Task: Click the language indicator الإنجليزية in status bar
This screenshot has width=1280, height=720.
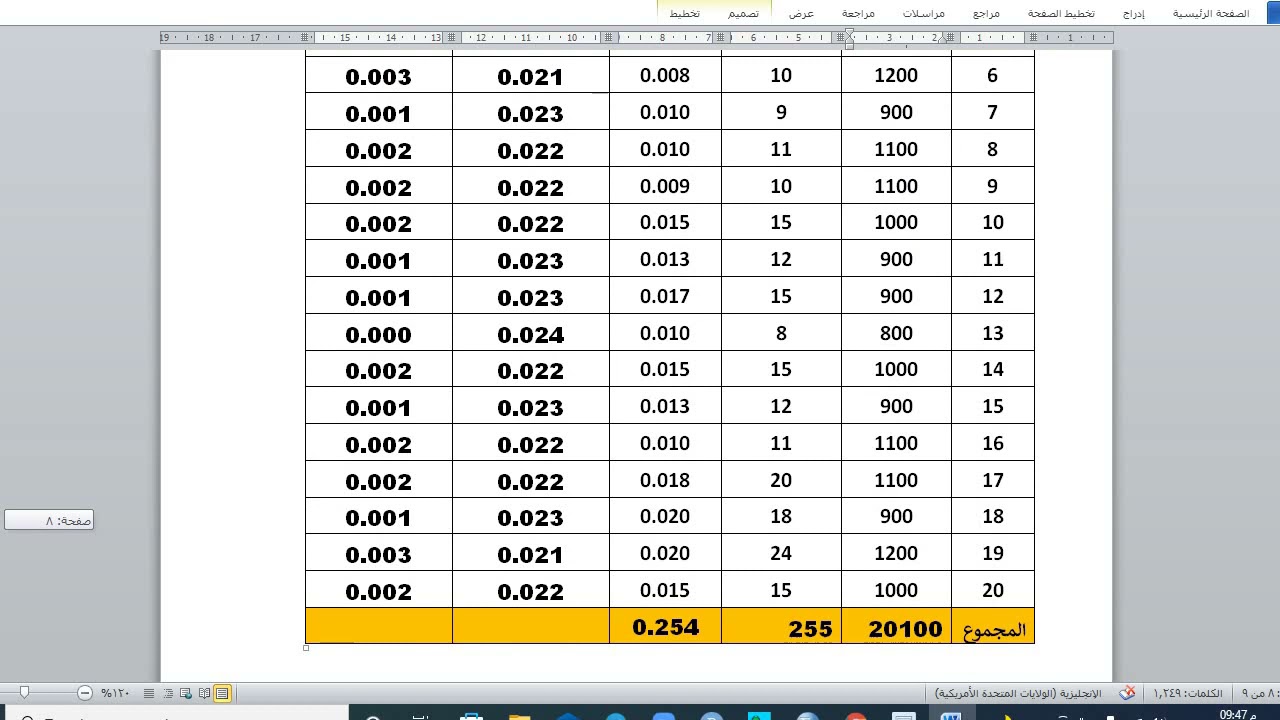Action: (x=1018, y=693)
